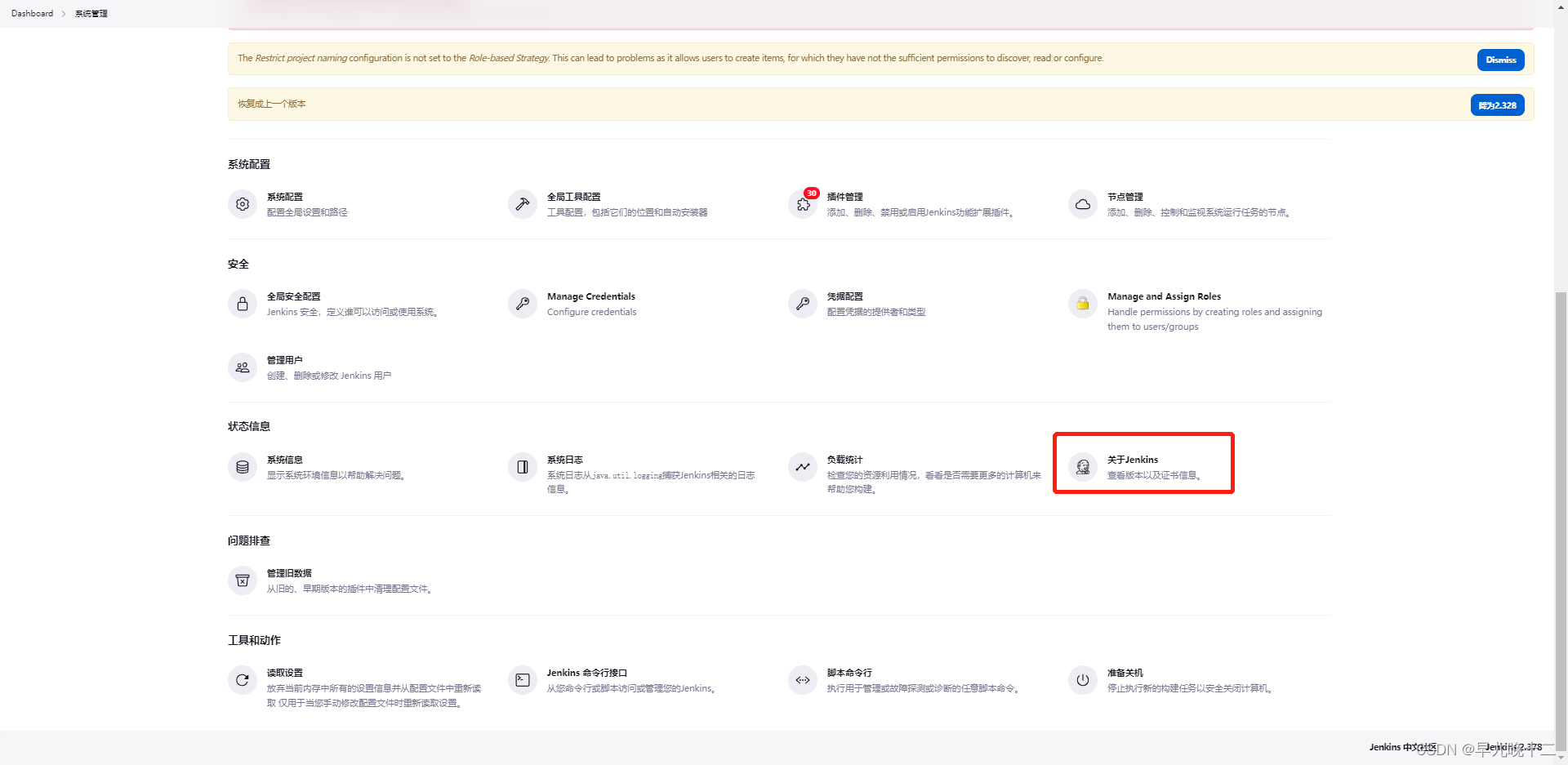
Task: Go to Dashboard in the breadcrumb
Action: (32, 13)
